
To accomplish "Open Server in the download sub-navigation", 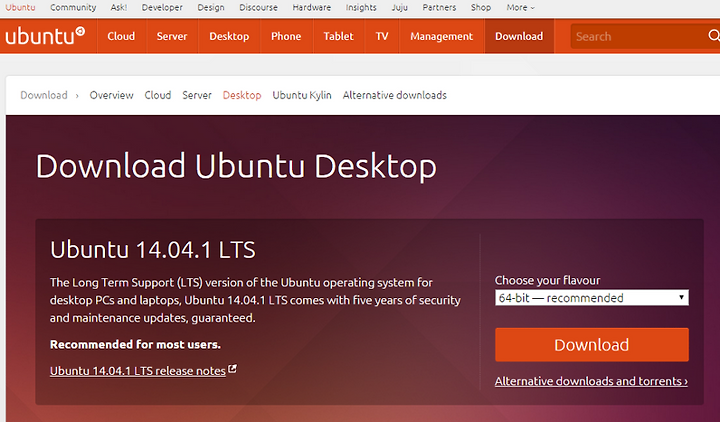I will 197,95.
